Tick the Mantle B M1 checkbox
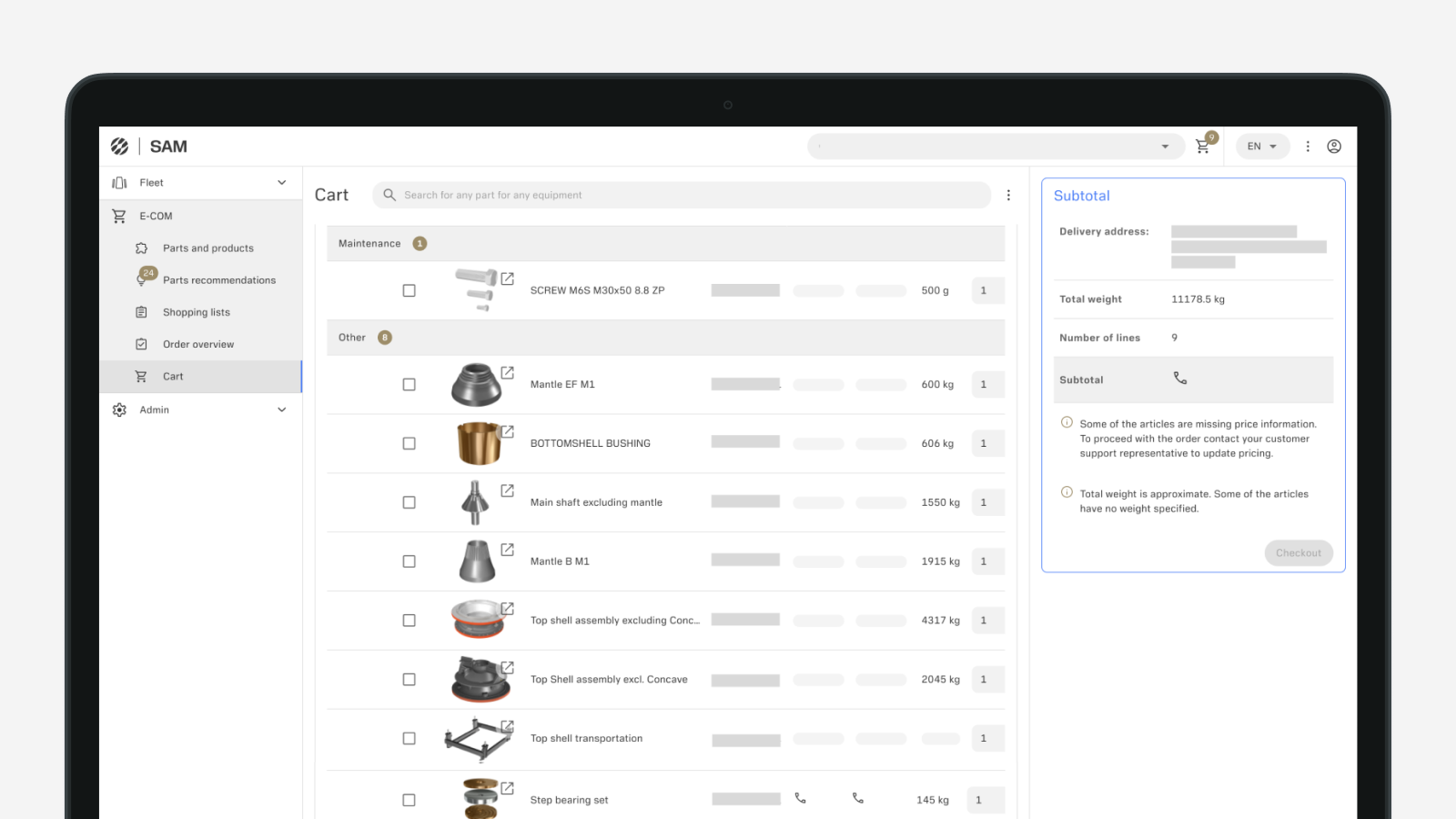1456x819 pixels. pos(409,561)
